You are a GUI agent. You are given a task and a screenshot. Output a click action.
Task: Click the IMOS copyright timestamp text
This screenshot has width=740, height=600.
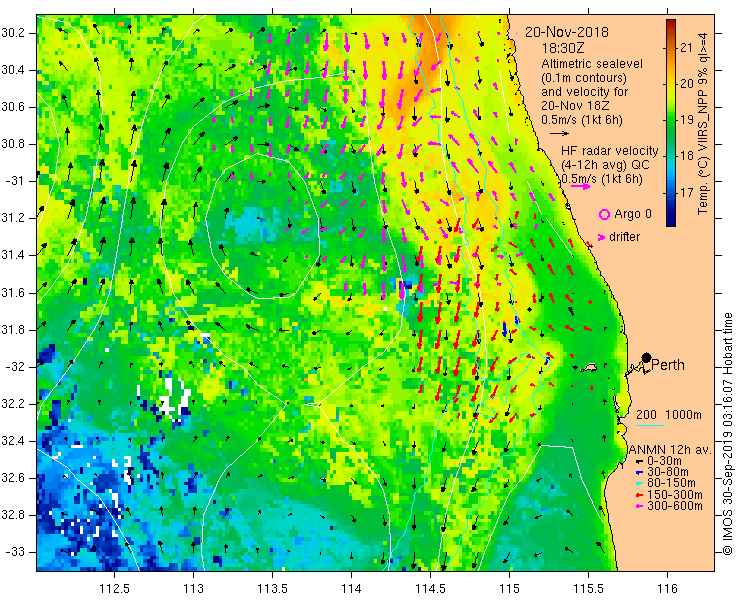point(727,434)
